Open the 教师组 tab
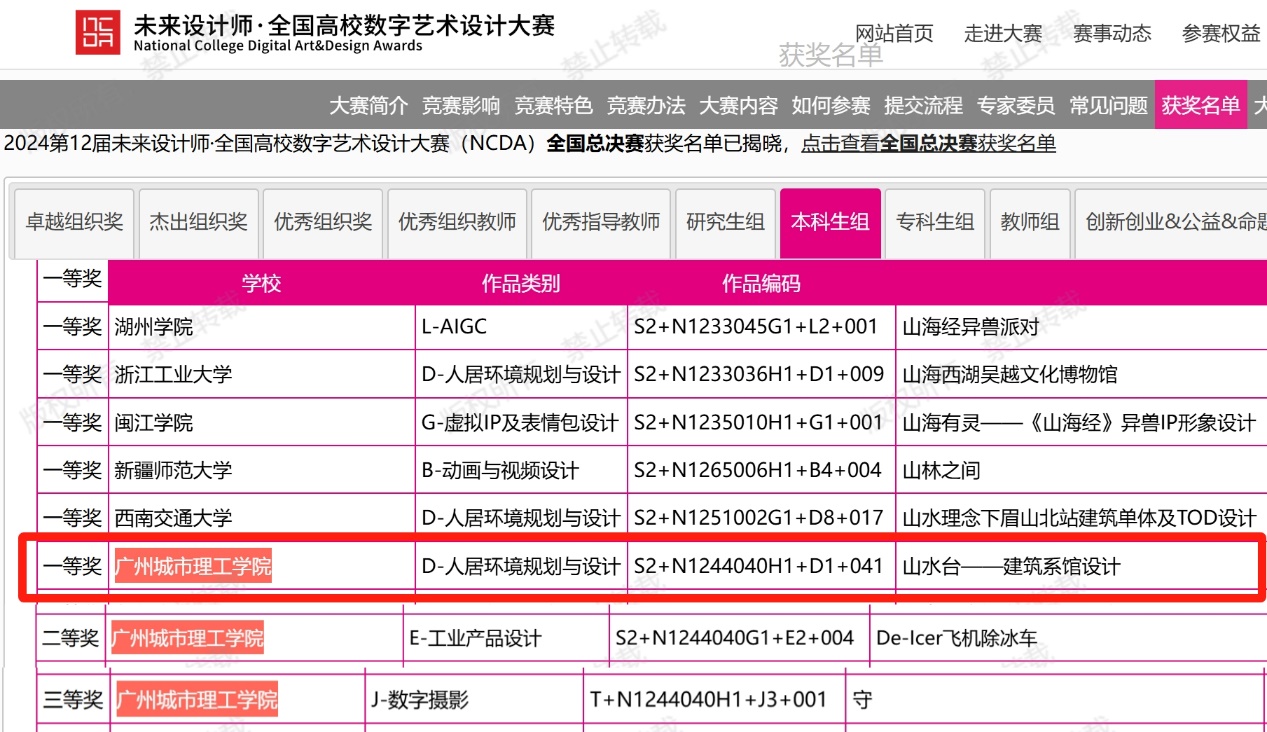The image size is (1267, 732). [1029, 222]
